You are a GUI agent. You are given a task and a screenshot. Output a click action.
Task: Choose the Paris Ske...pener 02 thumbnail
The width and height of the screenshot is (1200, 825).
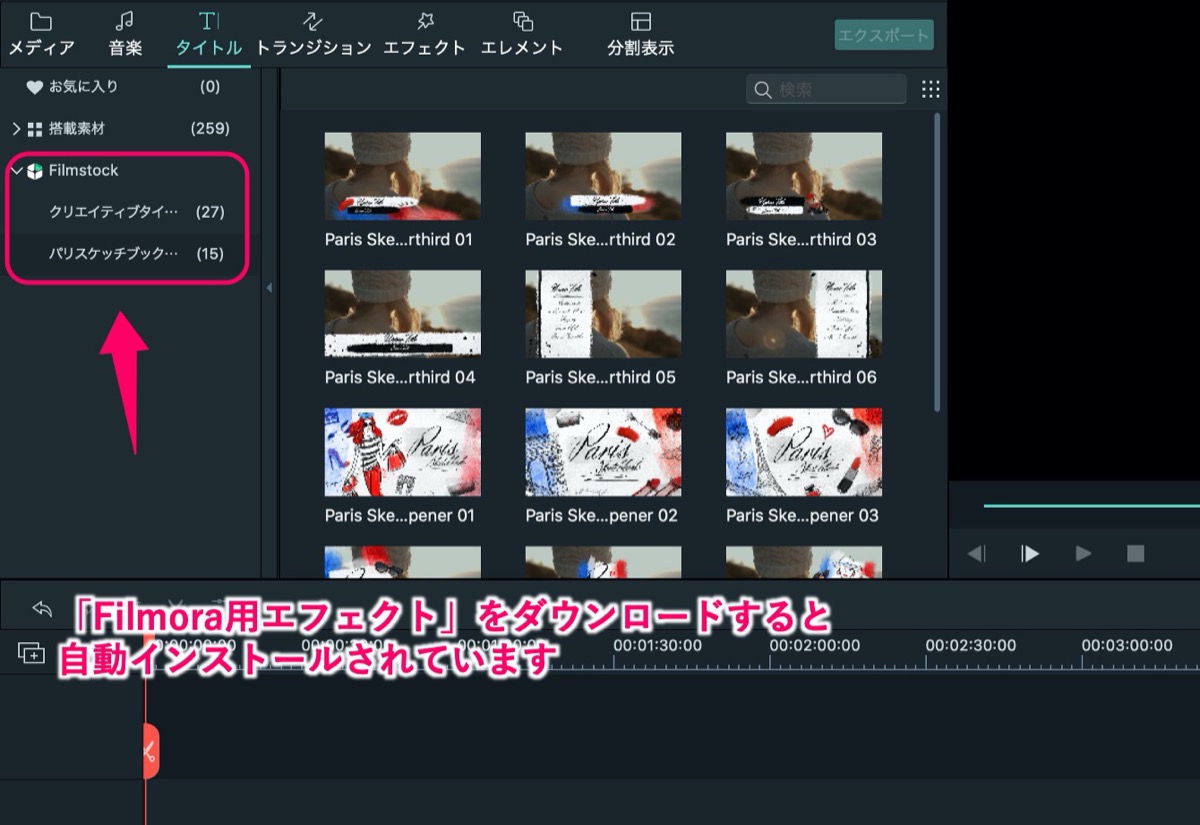pyautogui.click(x=603, y=452)
